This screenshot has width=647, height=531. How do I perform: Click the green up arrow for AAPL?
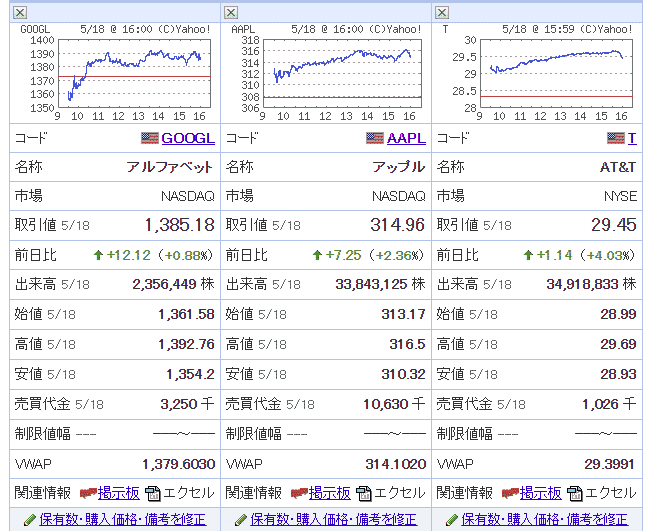tap(317, 255)
